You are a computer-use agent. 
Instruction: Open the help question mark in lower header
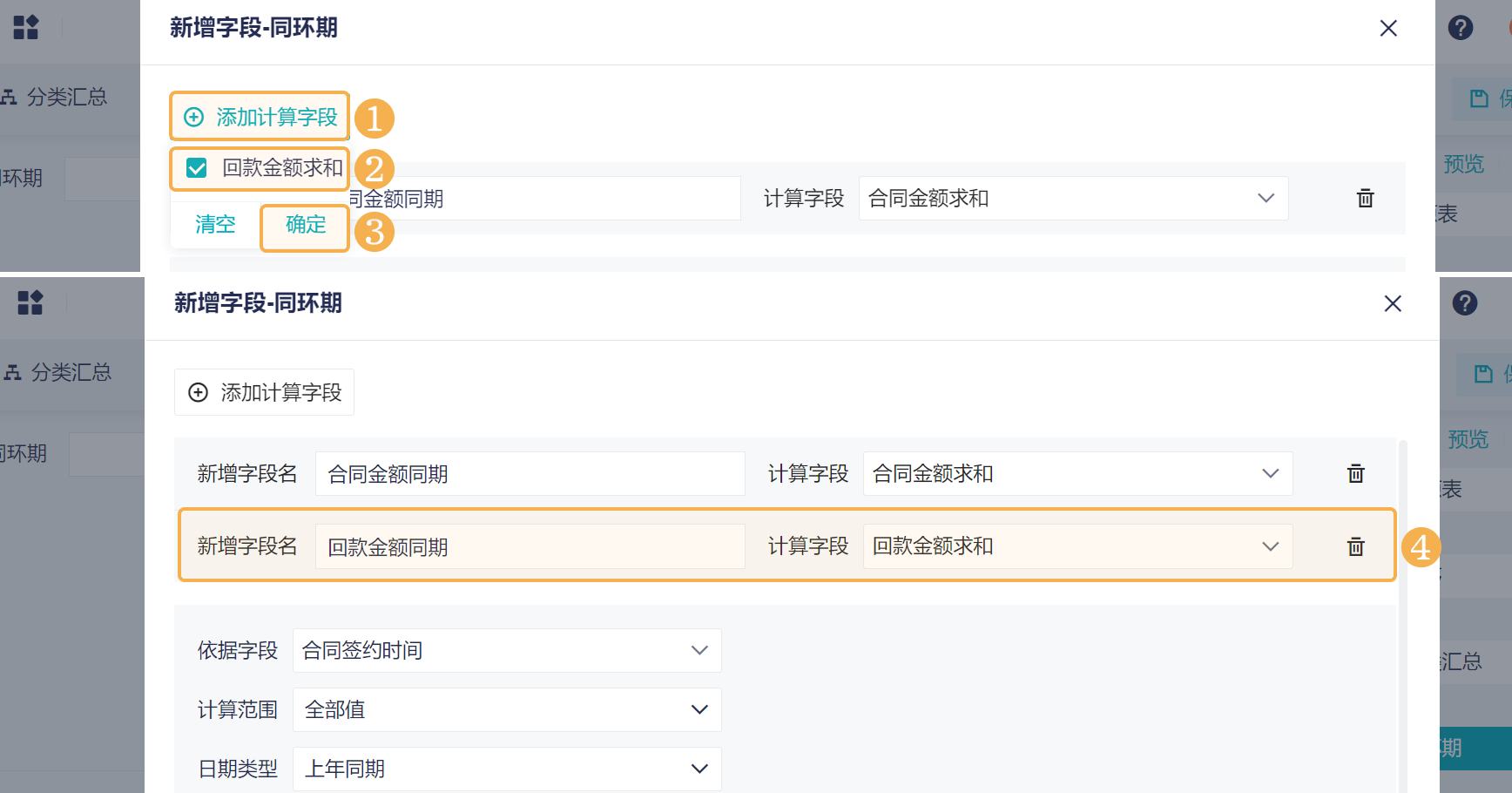click(x=1465, y=303)
